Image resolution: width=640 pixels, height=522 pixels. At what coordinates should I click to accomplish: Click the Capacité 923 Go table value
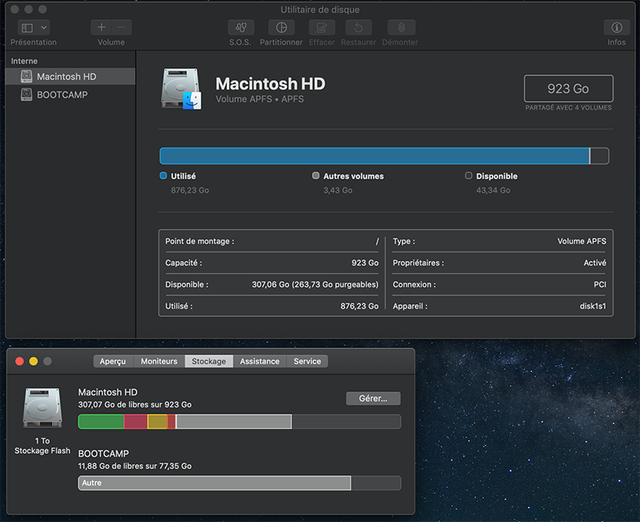pos(365,263)
